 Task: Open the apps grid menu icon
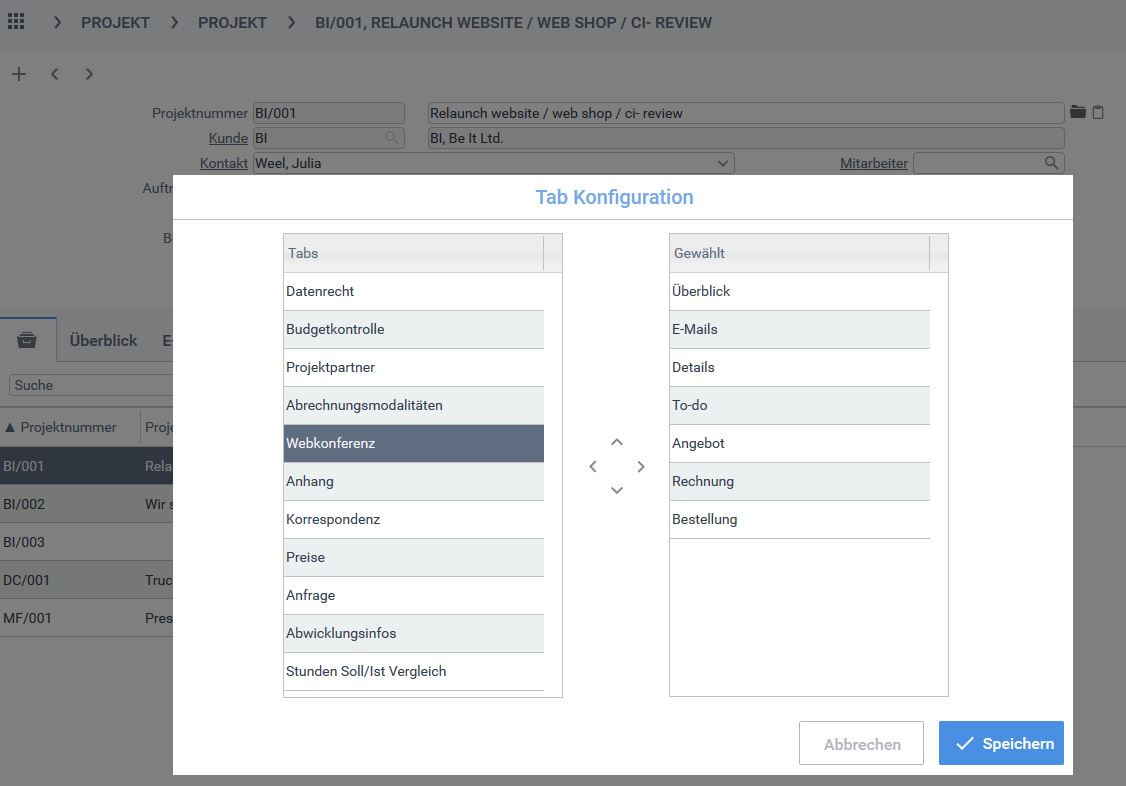point(16,22)
